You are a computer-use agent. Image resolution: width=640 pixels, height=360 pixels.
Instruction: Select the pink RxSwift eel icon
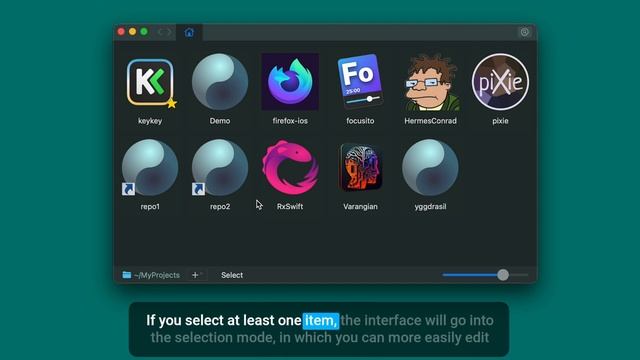tap(290, 168)
